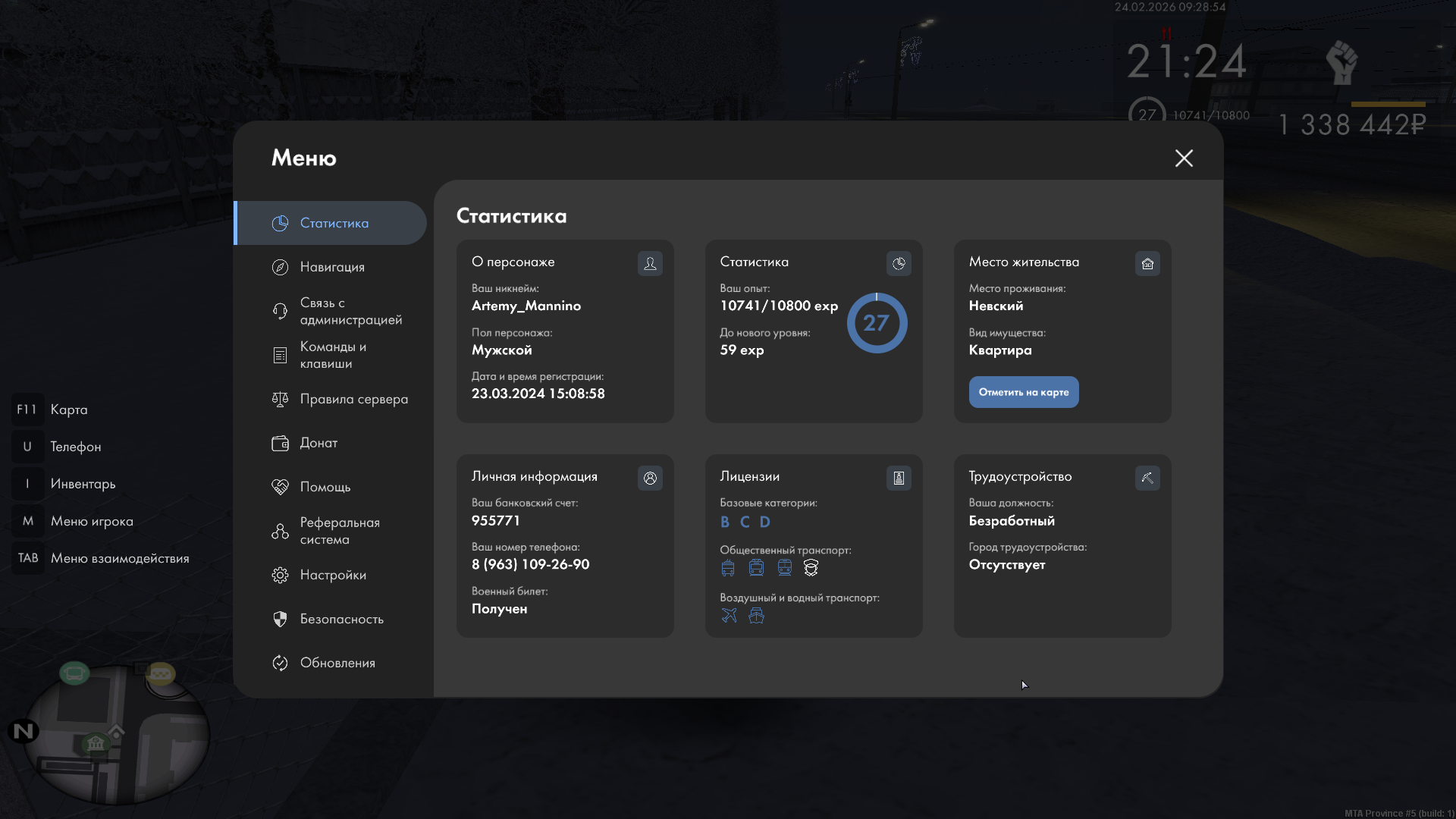Screen dimensions: 1456x819
Task: Select the Безопасность menu item
Action: pos(341,619)
